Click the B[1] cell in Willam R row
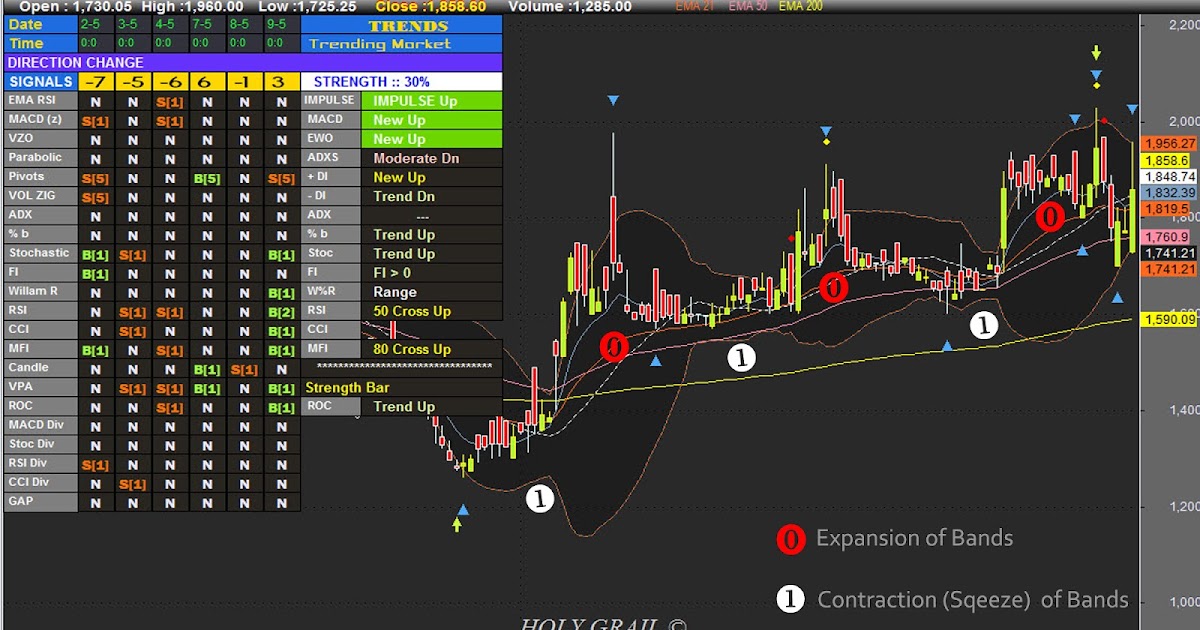 [281, 292]
